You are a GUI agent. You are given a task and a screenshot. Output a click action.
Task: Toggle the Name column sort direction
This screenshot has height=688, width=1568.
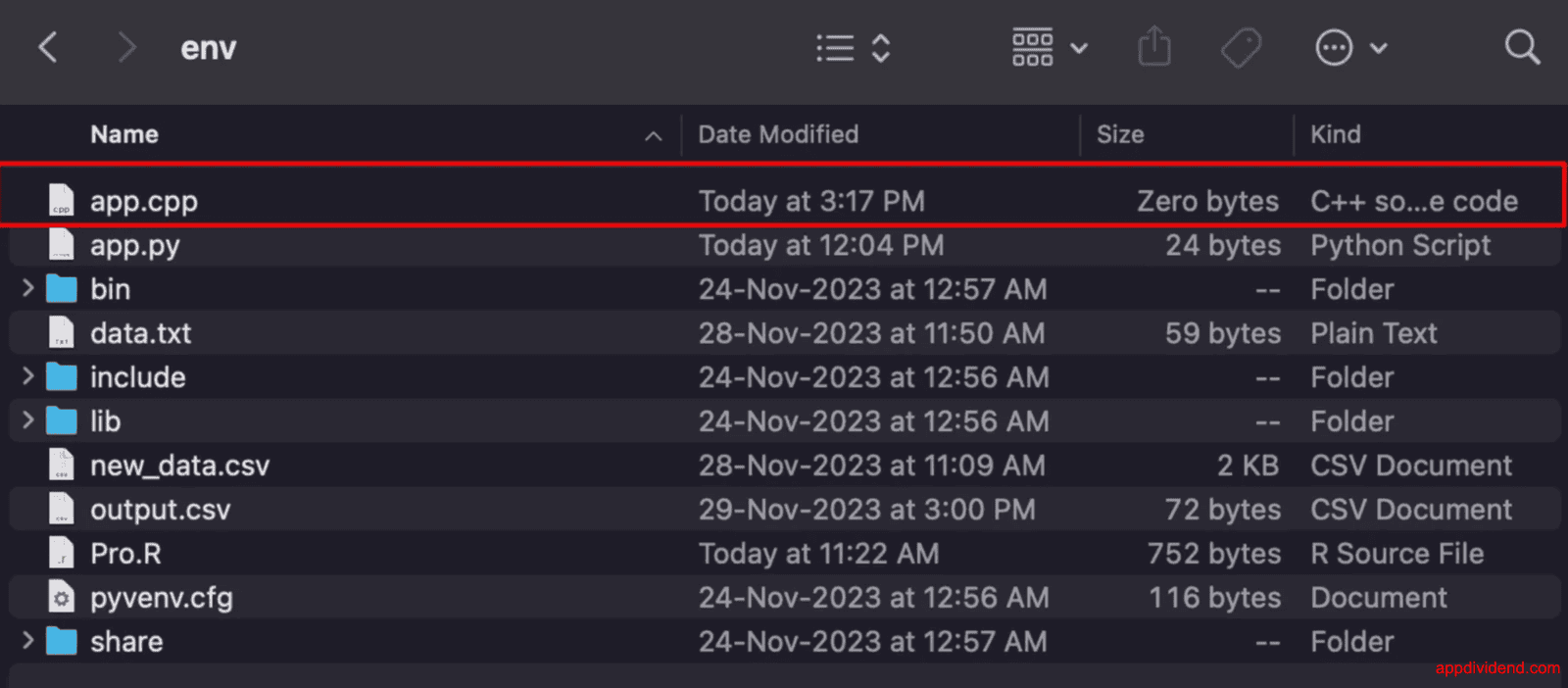[x=653, y=135]
